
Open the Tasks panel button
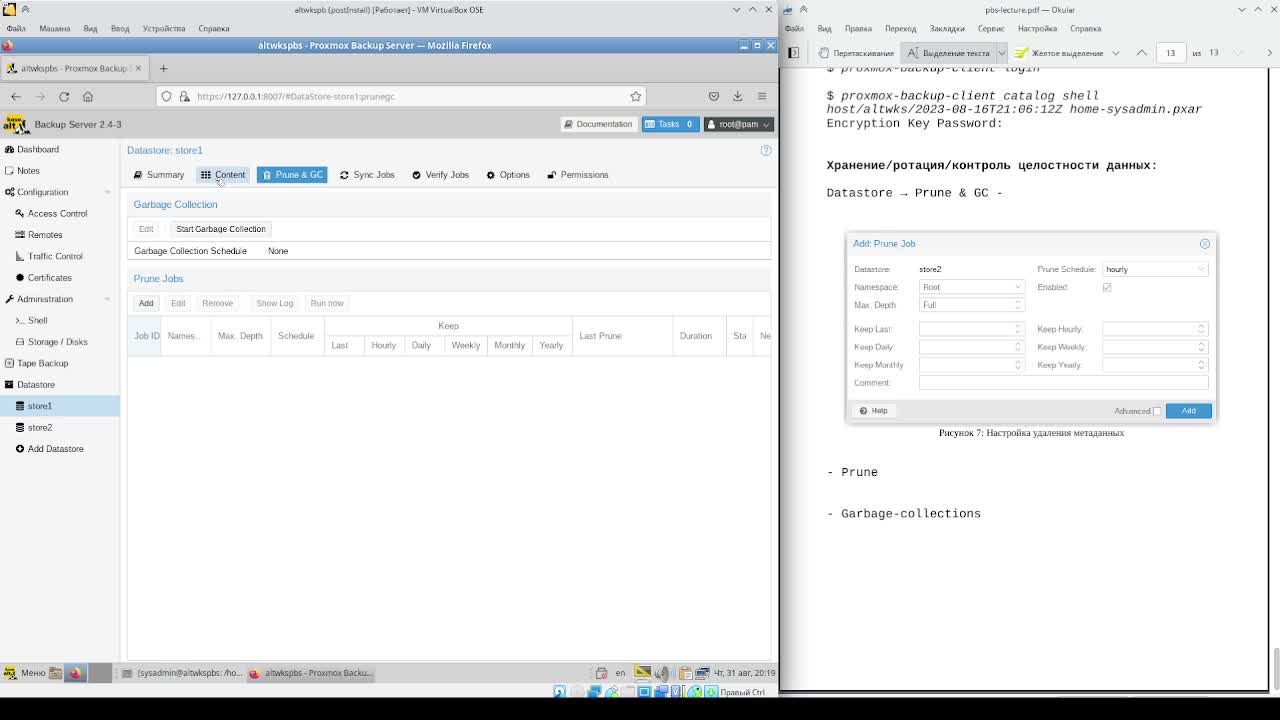point(670,124)
